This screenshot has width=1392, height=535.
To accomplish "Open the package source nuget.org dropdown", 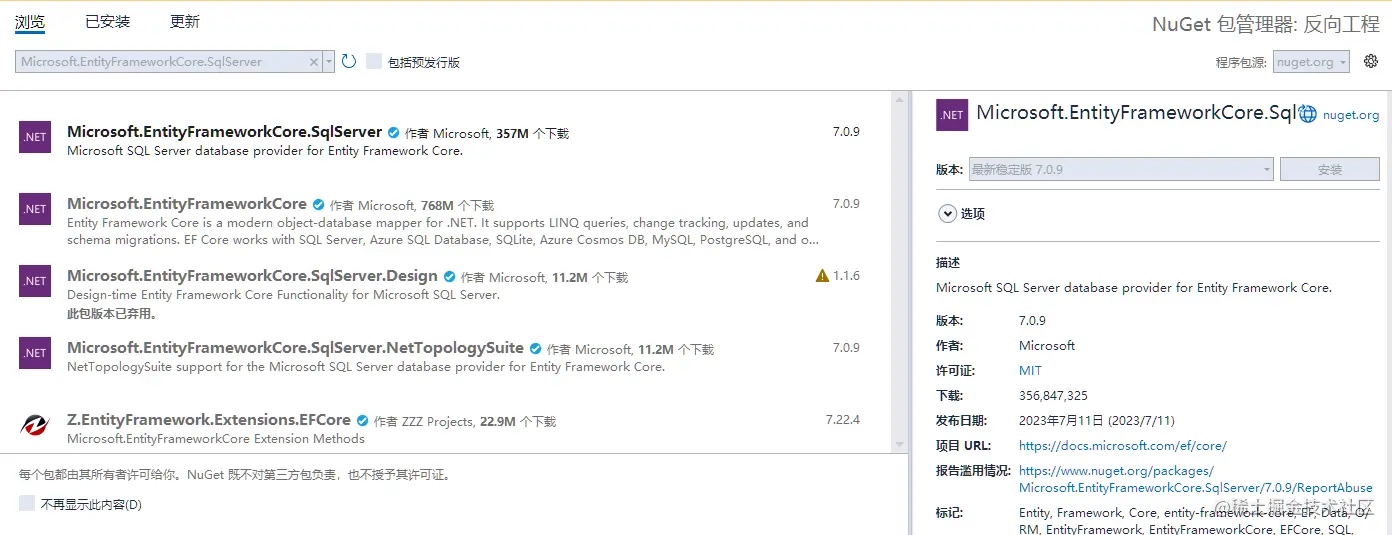I will click(x=1311, y=62).
